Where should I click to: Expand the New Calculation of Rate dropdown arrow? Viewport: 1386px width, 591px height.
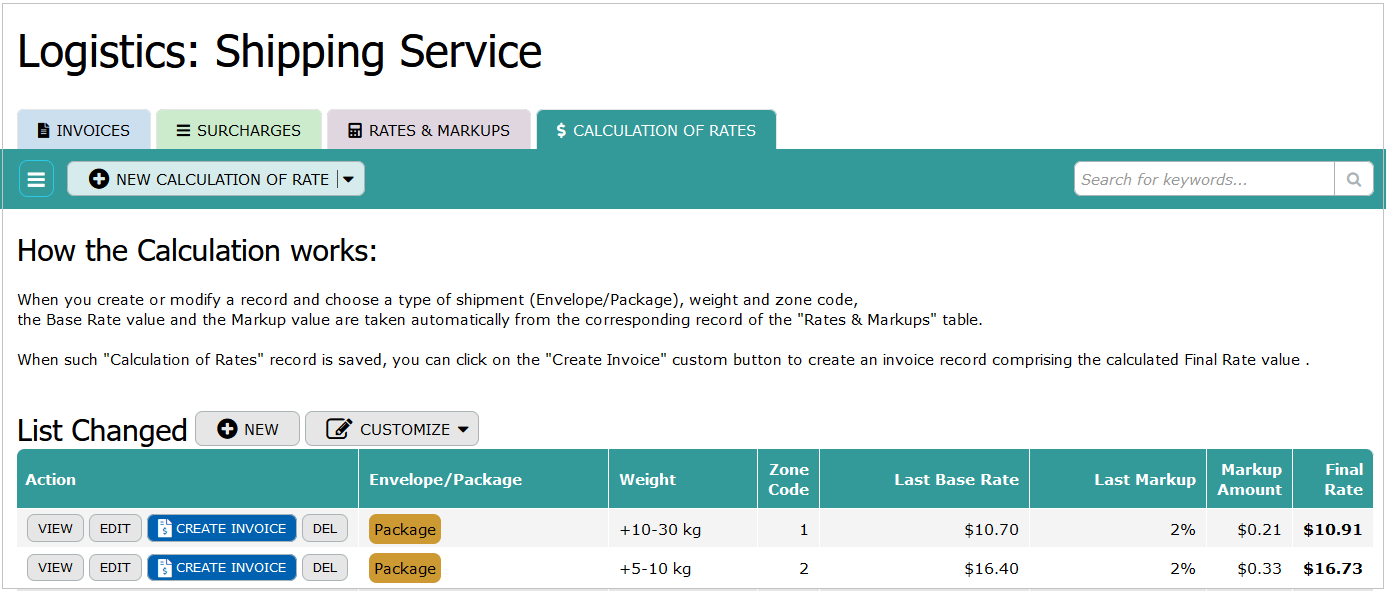[349, 180]
